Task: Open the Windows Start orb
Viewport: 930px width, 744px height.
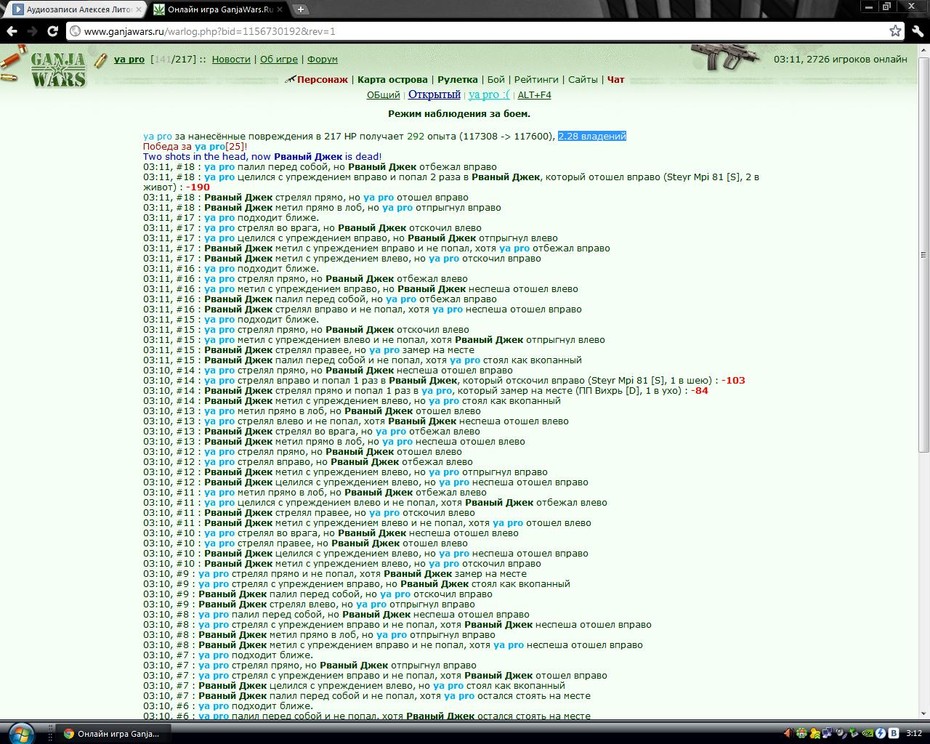Action: pos(20,733)
